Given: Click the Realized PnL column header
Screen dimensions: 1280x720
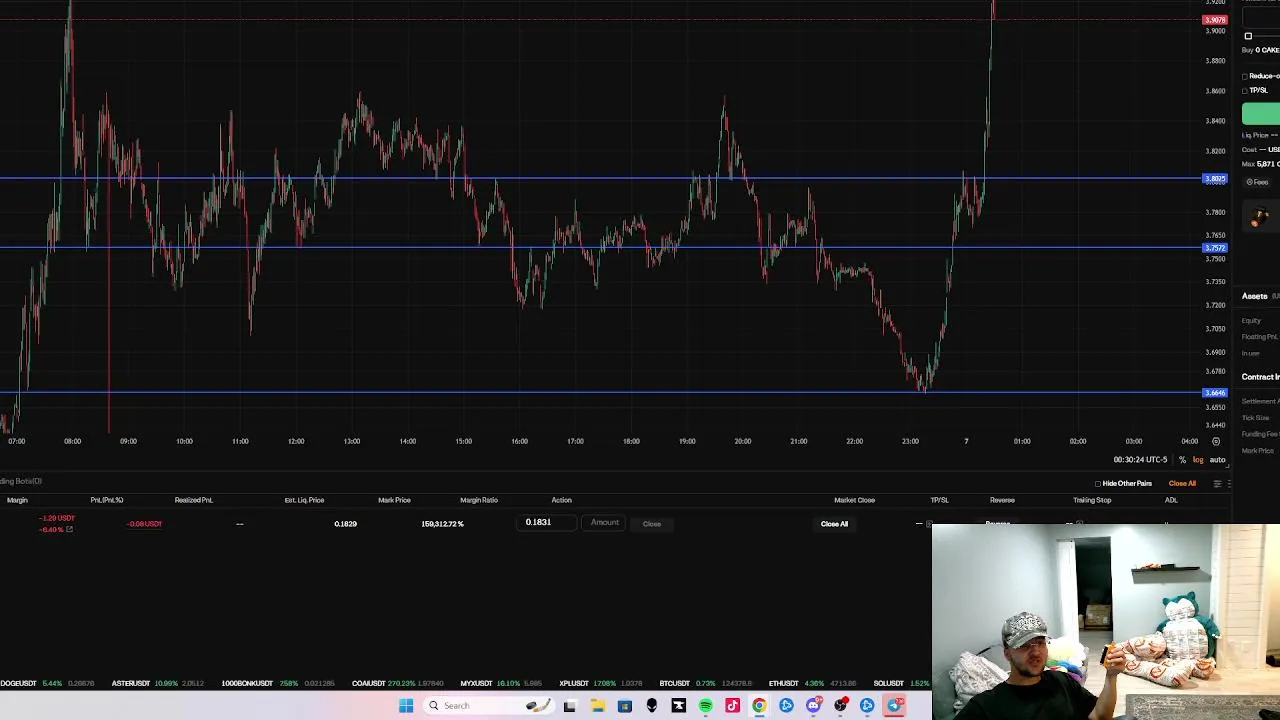Looking at the screenshot, I should coord(194,500).
